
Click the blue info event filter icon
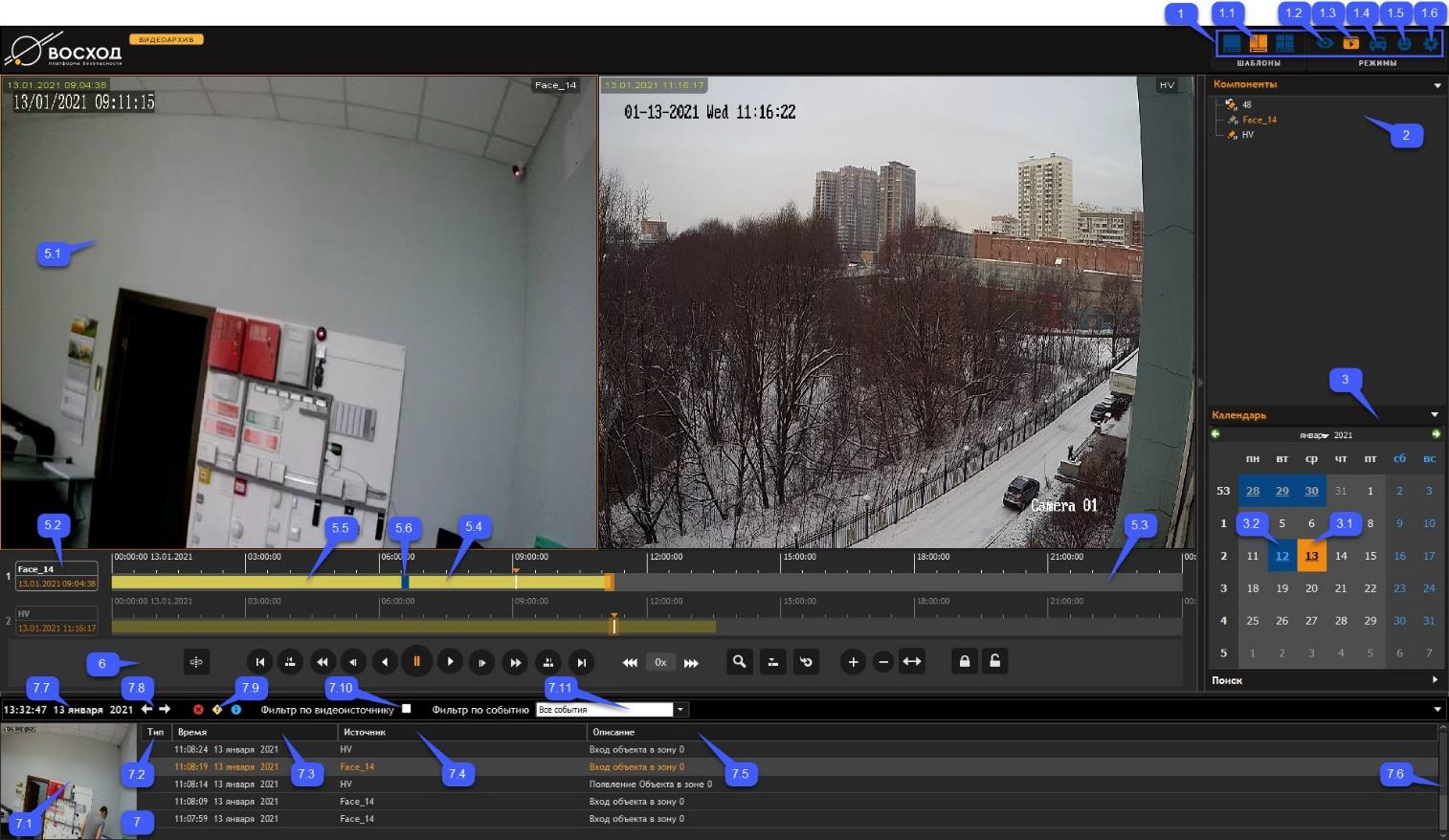point(236,710)
